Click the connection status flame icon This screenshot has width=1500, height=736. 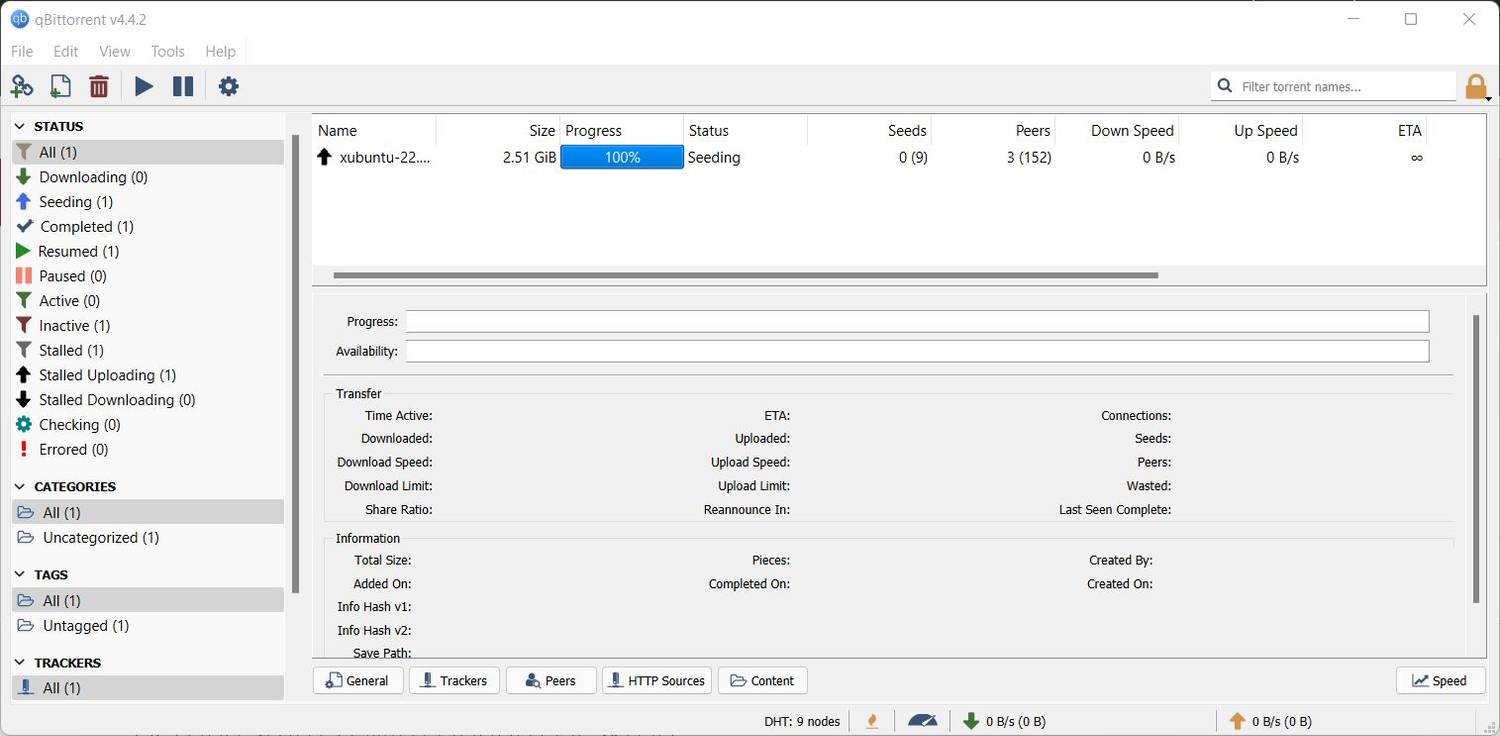point(872,721)
